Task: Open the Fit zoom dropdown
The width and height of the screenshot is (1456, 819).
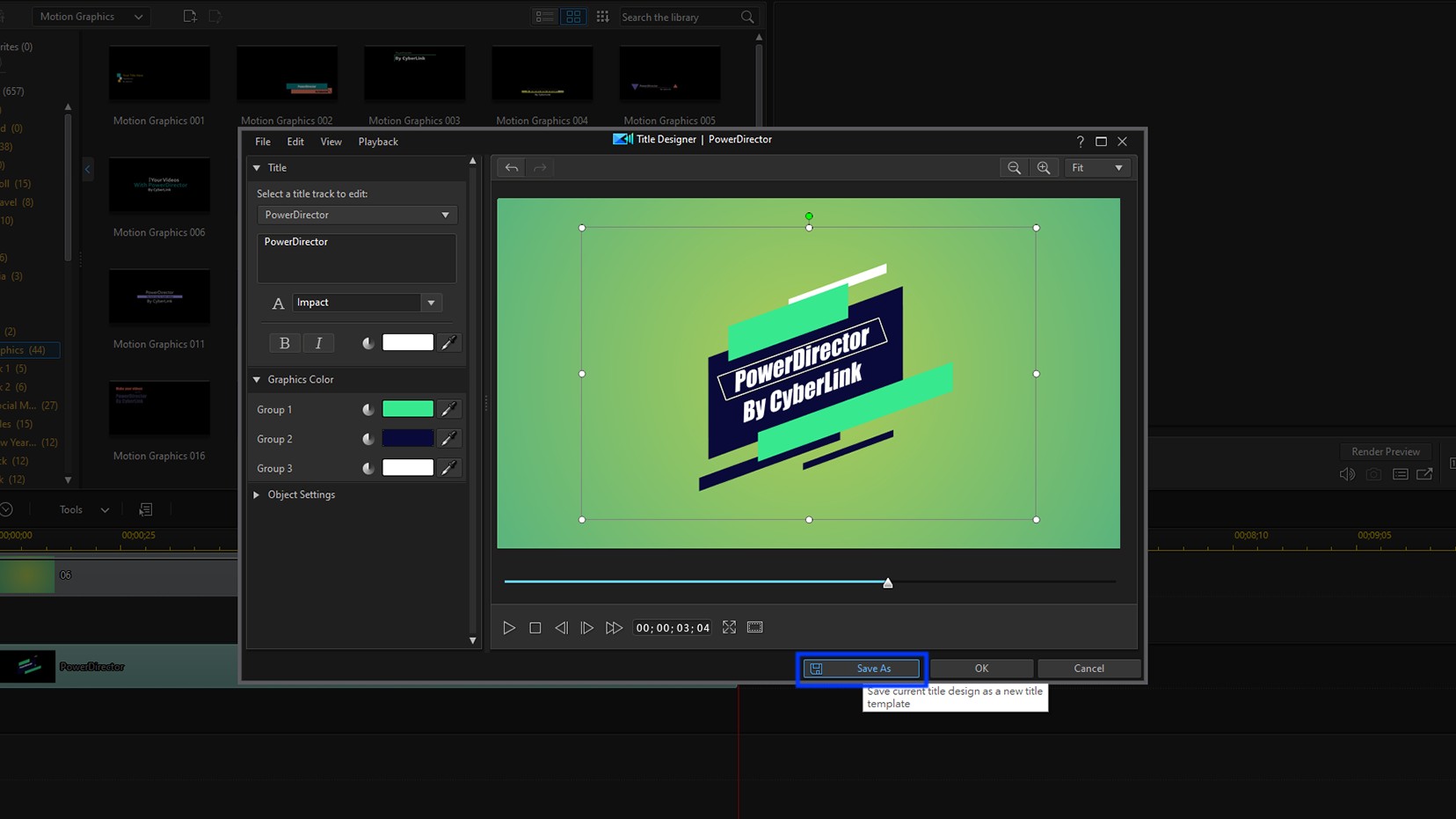Action: click(x=1096, y=167)
